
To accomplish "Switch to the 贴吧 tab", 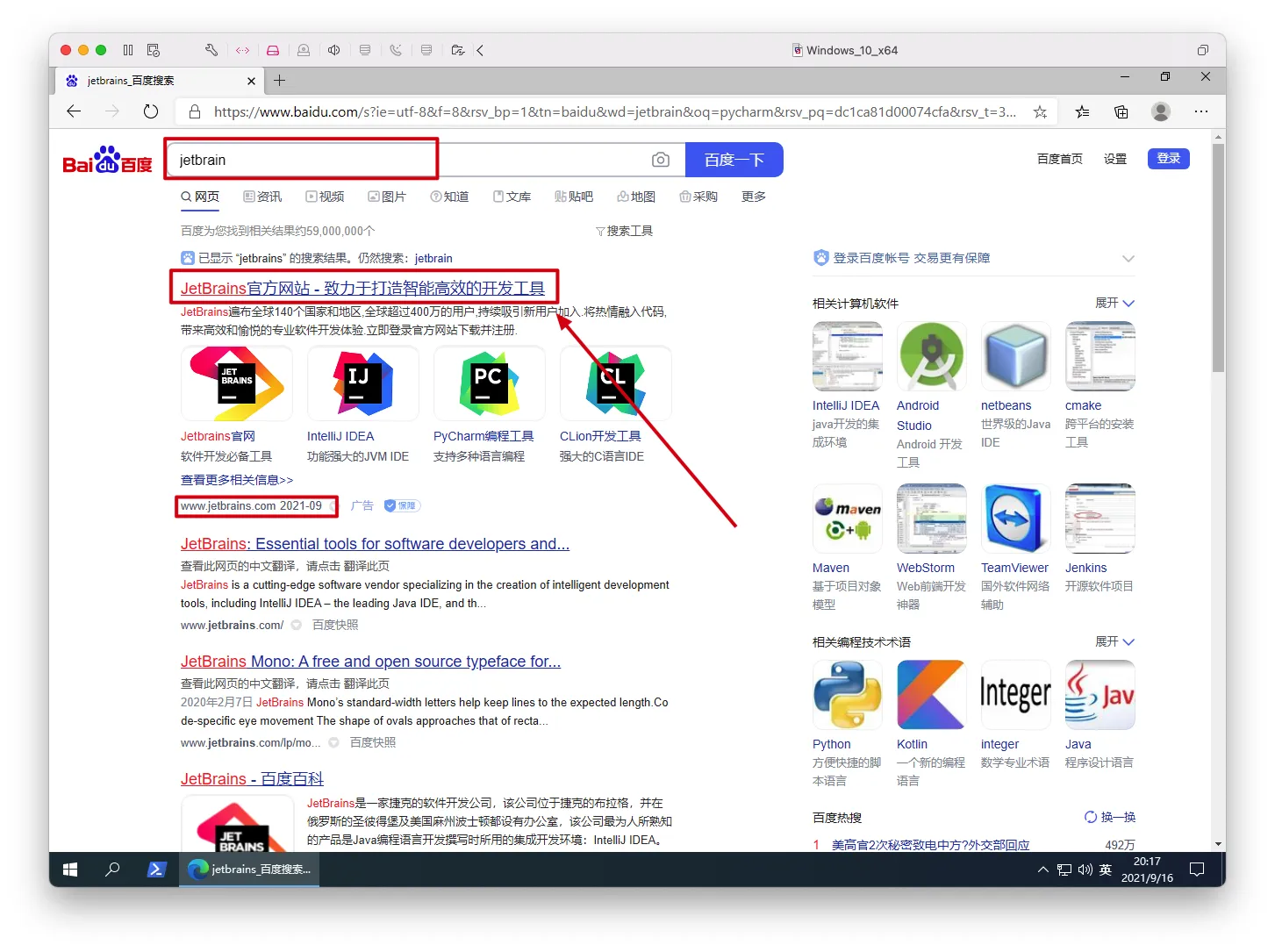I will pos(574,197).
